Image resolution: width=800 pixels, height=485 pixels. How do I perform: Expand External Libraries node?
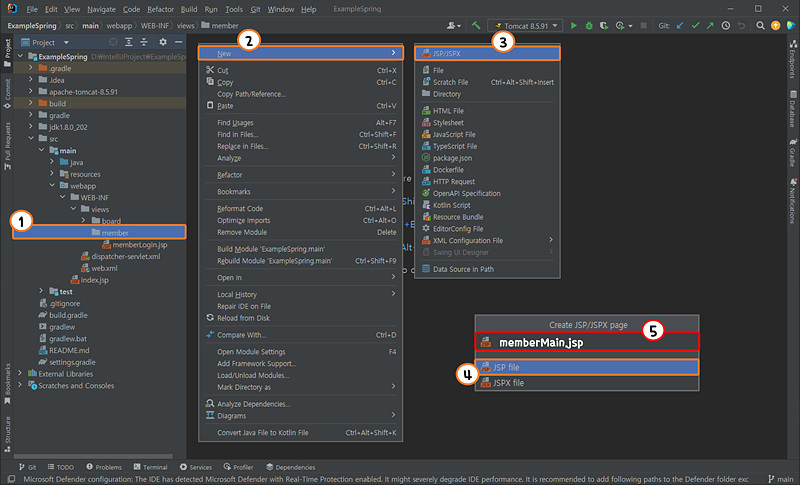coord(20,373)
